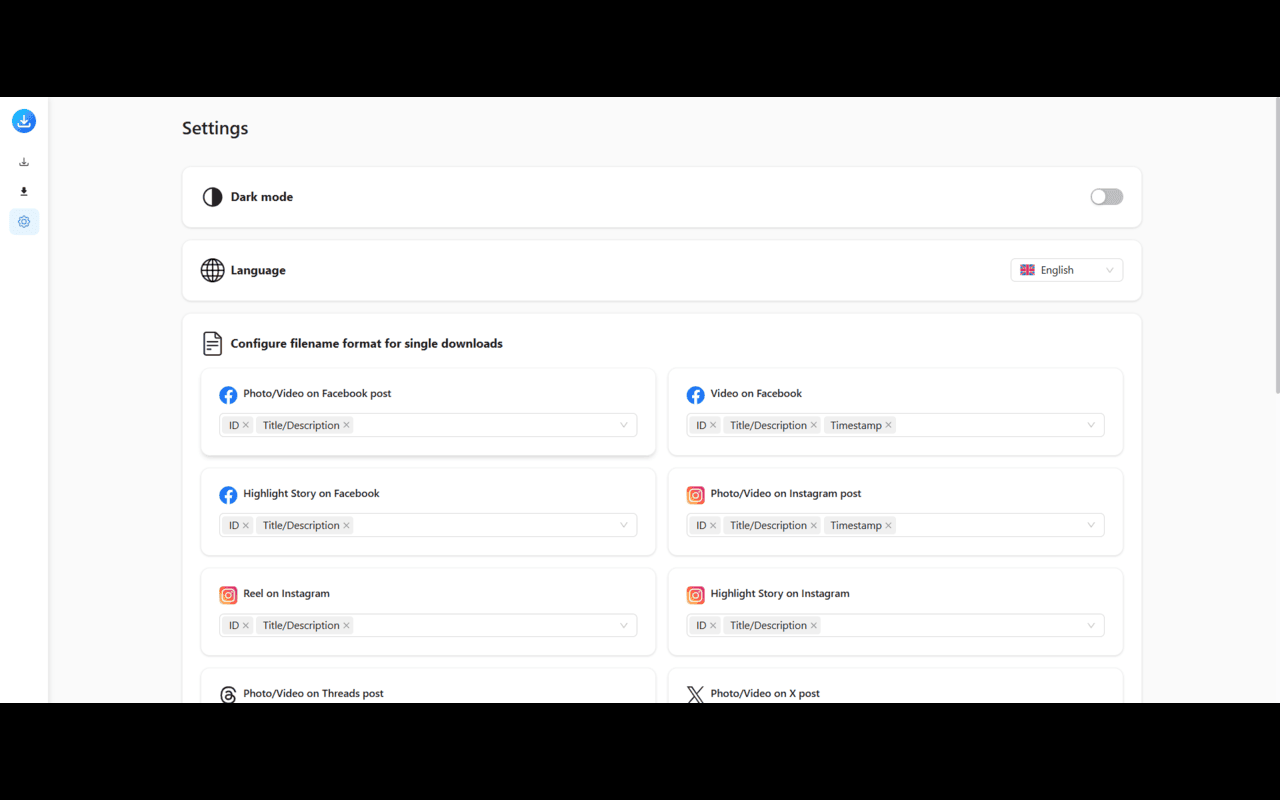Image resolution: width=1280 pixels, height=800 pixels.
Task: Click empty input area in Highlight Story on Facebook field
Action: pyautogui.click(x=485, y=525)
